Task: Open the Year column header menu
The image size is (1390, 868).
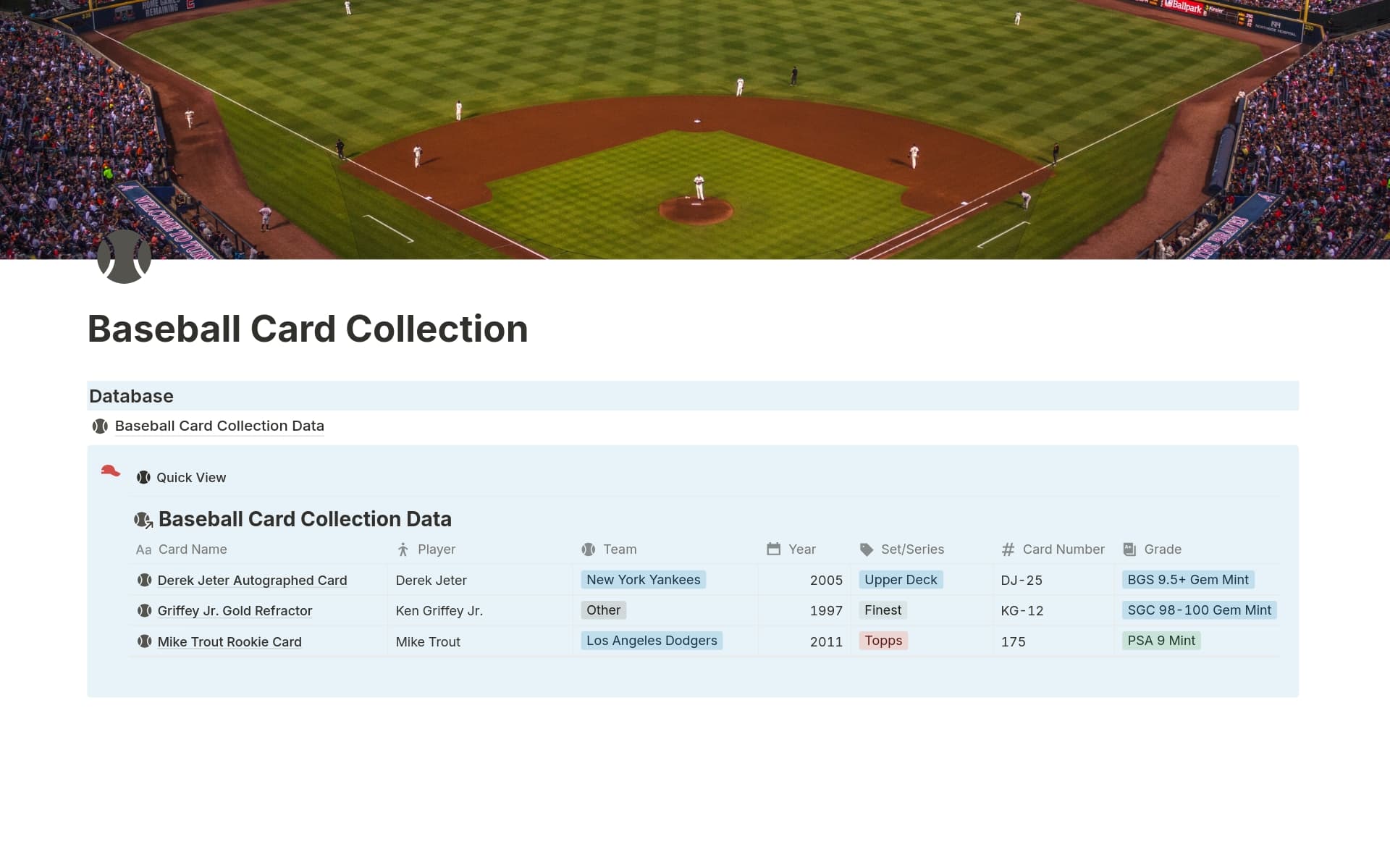Action: click(804, 549)
